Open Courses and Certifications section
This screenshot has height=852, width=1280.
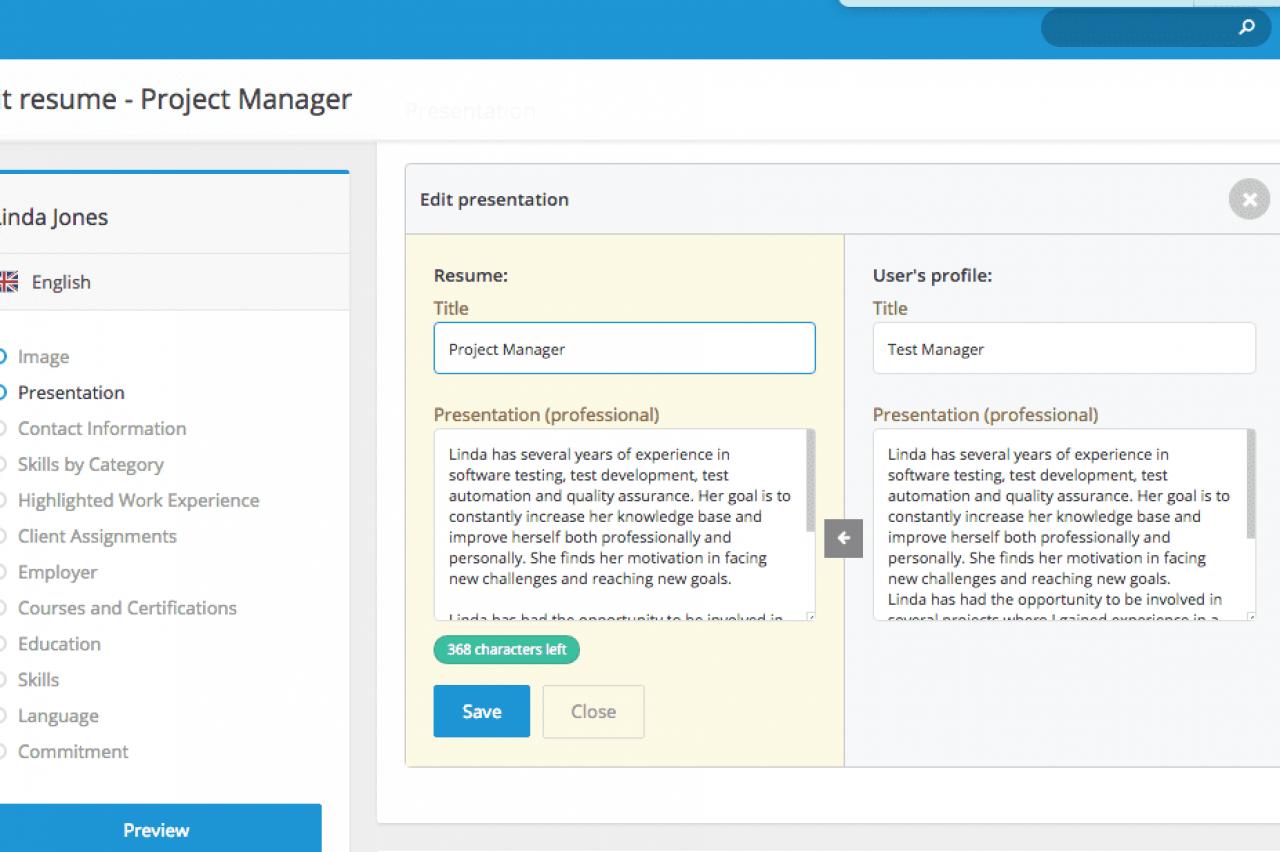click(127, 608)
